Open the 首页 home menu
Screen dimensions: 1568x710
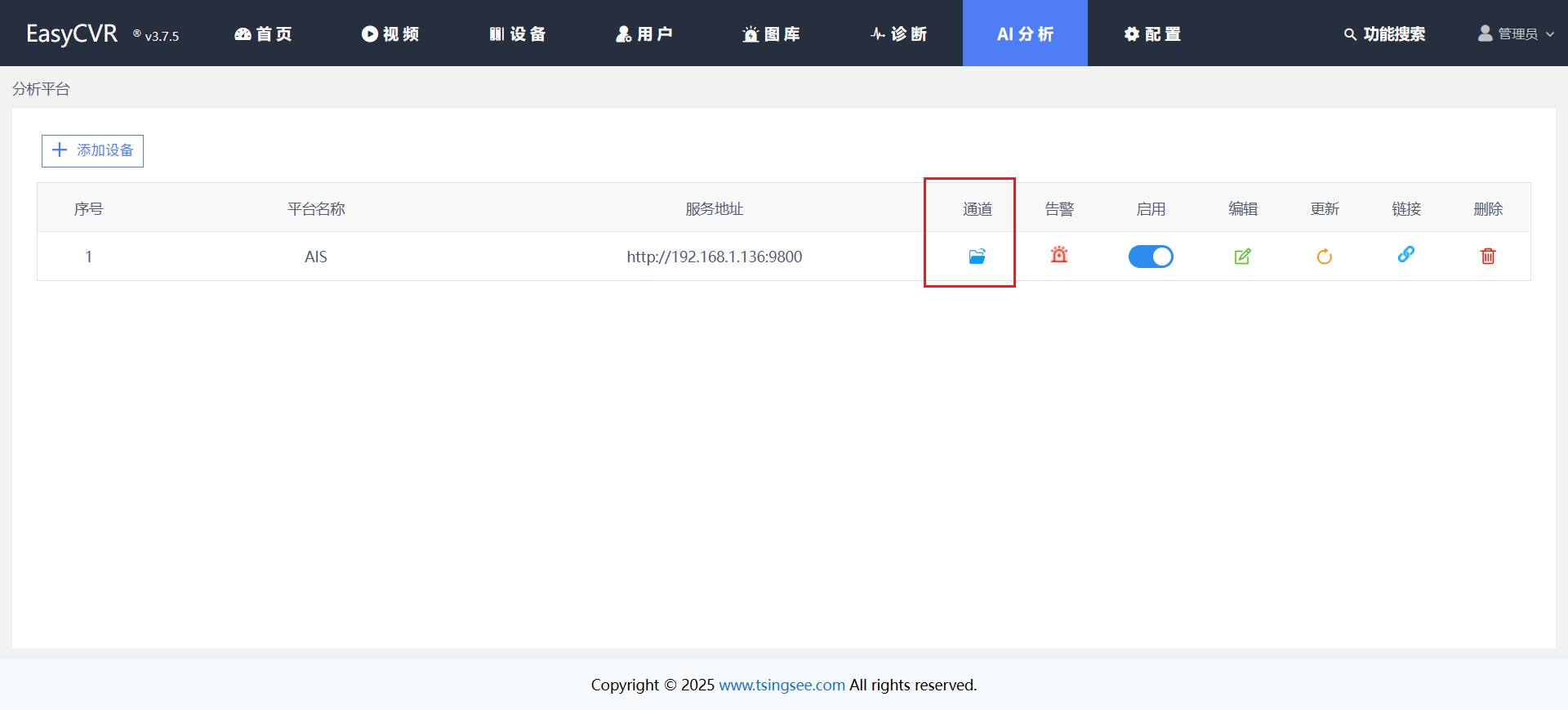pyautogui.click(x=263, y=34)
